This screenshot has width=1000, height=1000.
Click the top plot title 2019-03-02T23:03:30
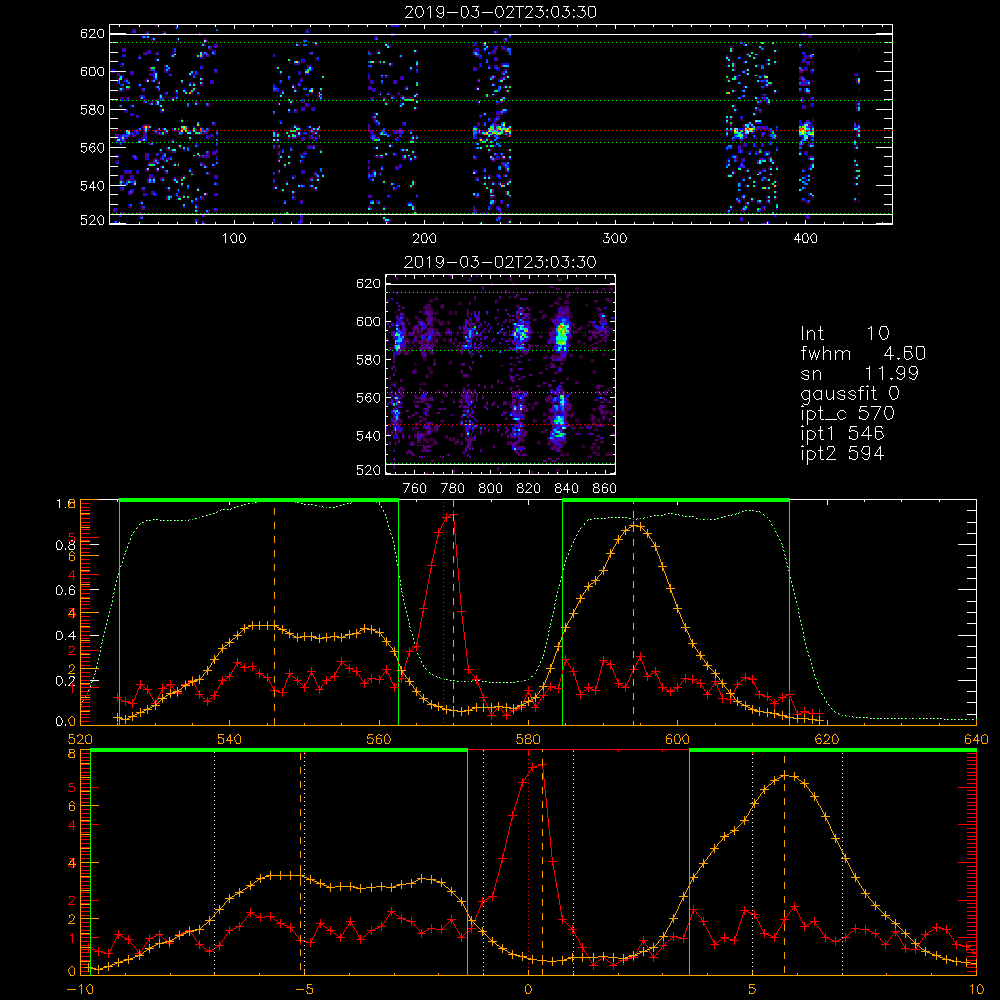(500, 12)
